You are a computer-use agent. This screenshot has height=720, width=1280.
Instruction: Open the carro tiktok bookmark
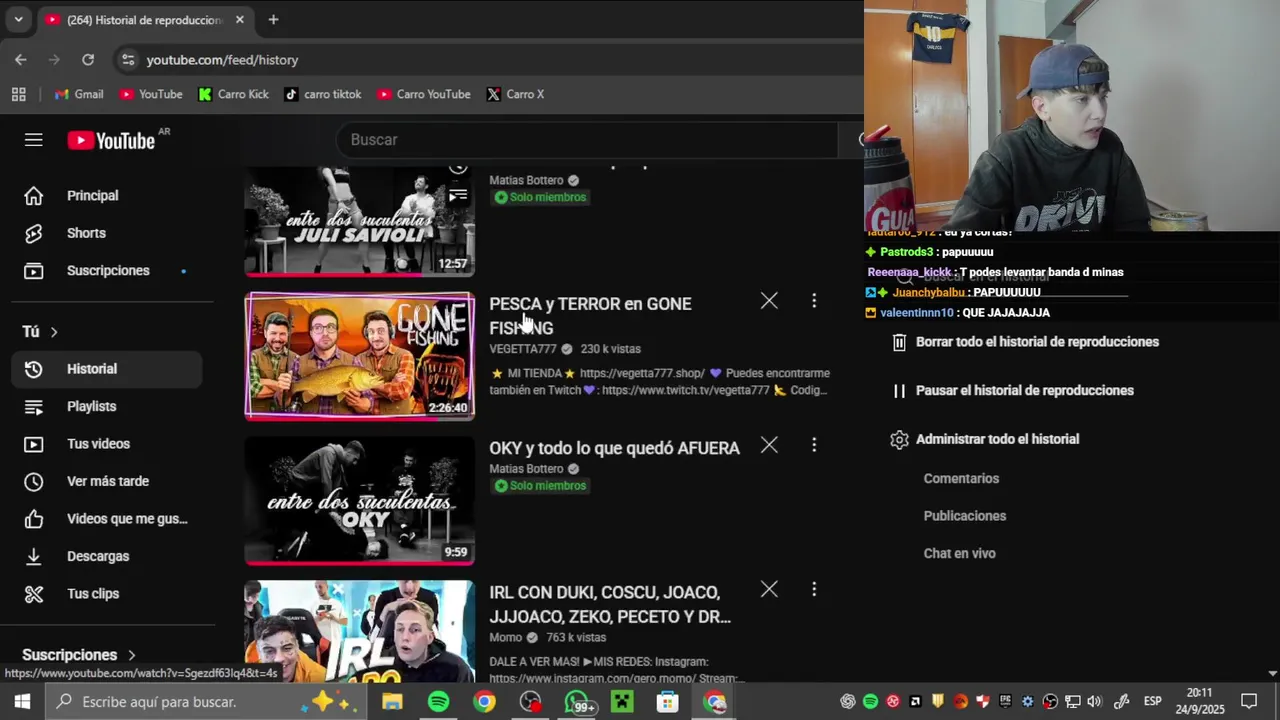coord(323,94)
